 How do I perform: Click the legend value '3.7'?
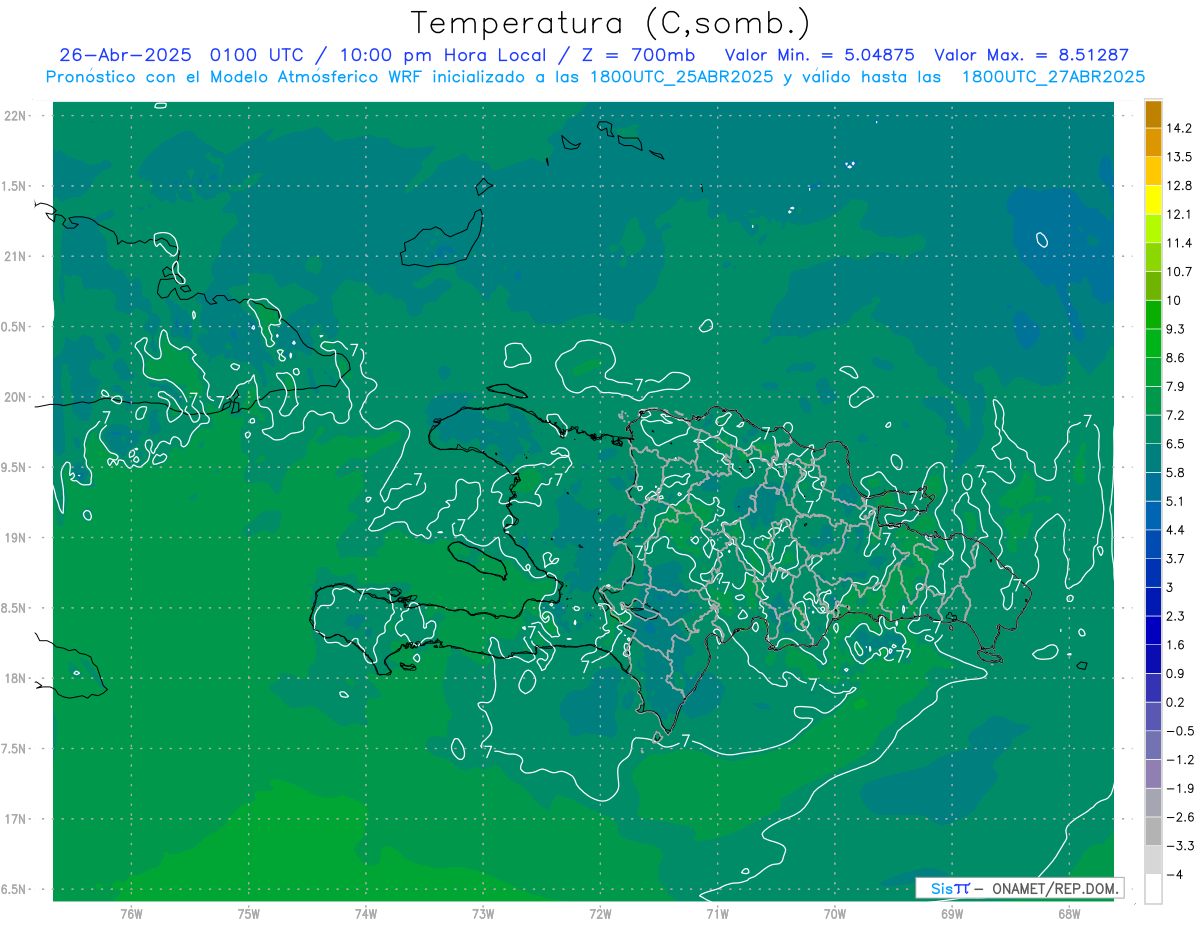point(1175,558)
